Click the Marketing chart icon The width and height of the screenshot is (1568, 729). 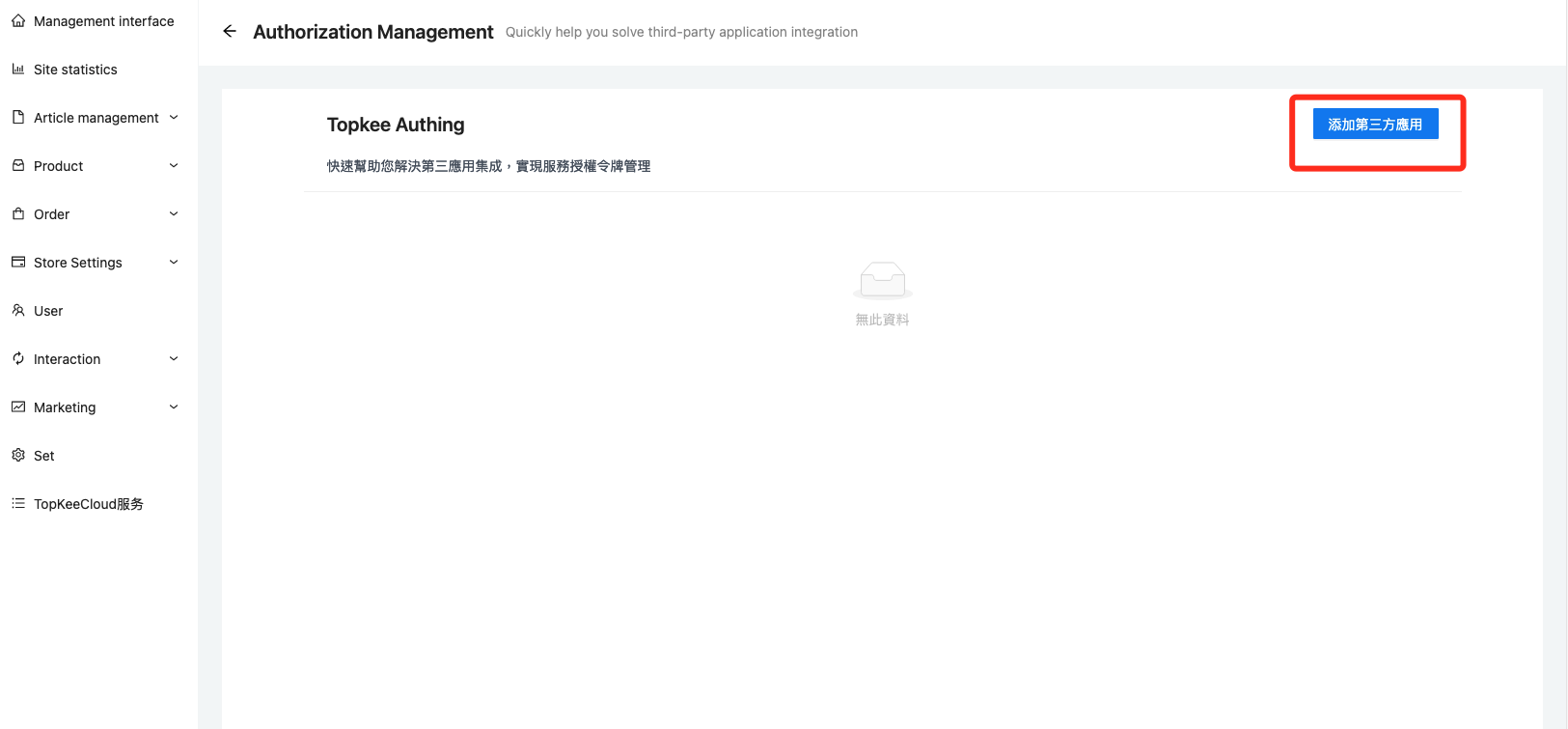[x=18, y=407]
